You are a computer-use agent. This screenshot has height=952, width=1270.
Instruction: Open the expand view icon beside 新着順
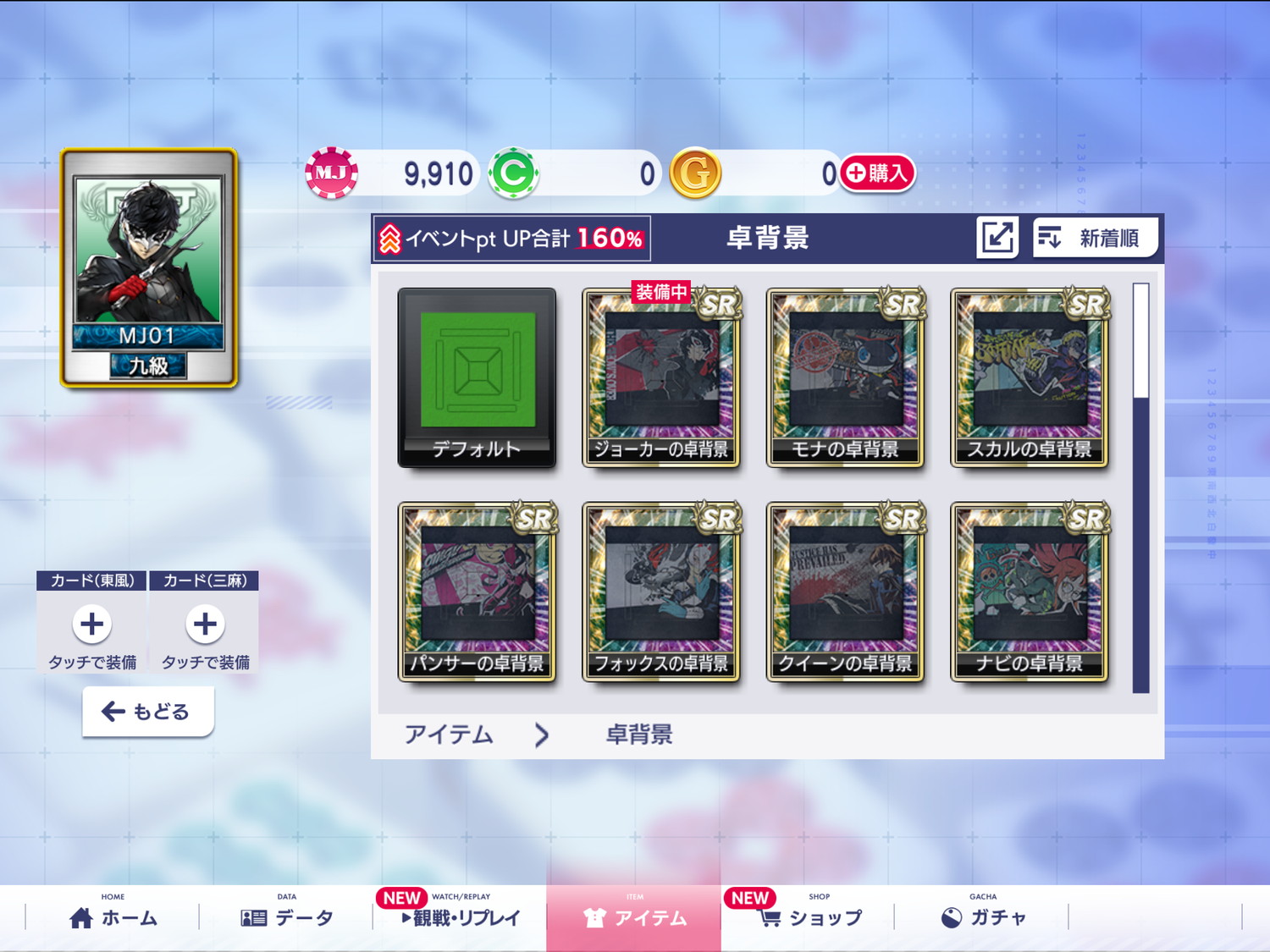(x=997, y=238)
